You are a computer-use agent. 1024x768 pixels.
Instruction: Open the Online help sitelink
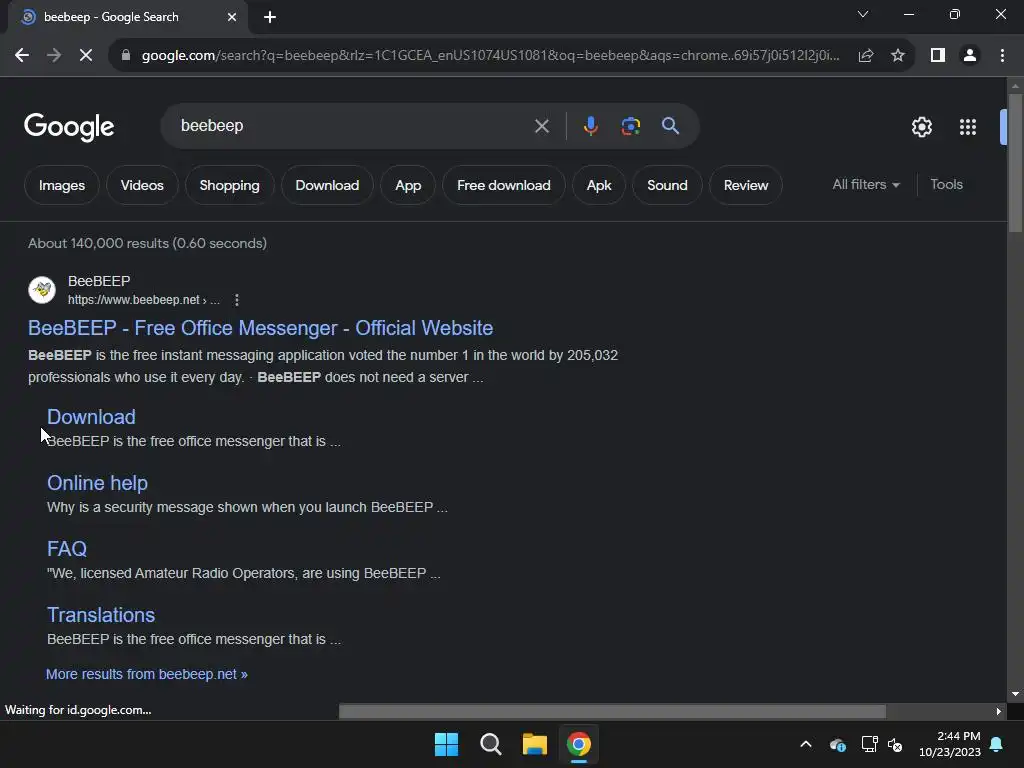coord(97,483)
